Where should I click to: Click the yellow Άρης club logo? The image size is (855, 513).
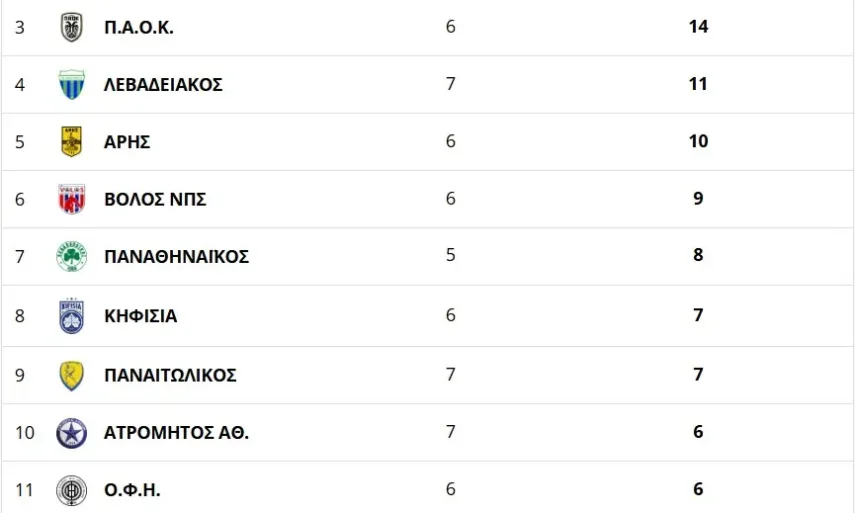point(72,142)
